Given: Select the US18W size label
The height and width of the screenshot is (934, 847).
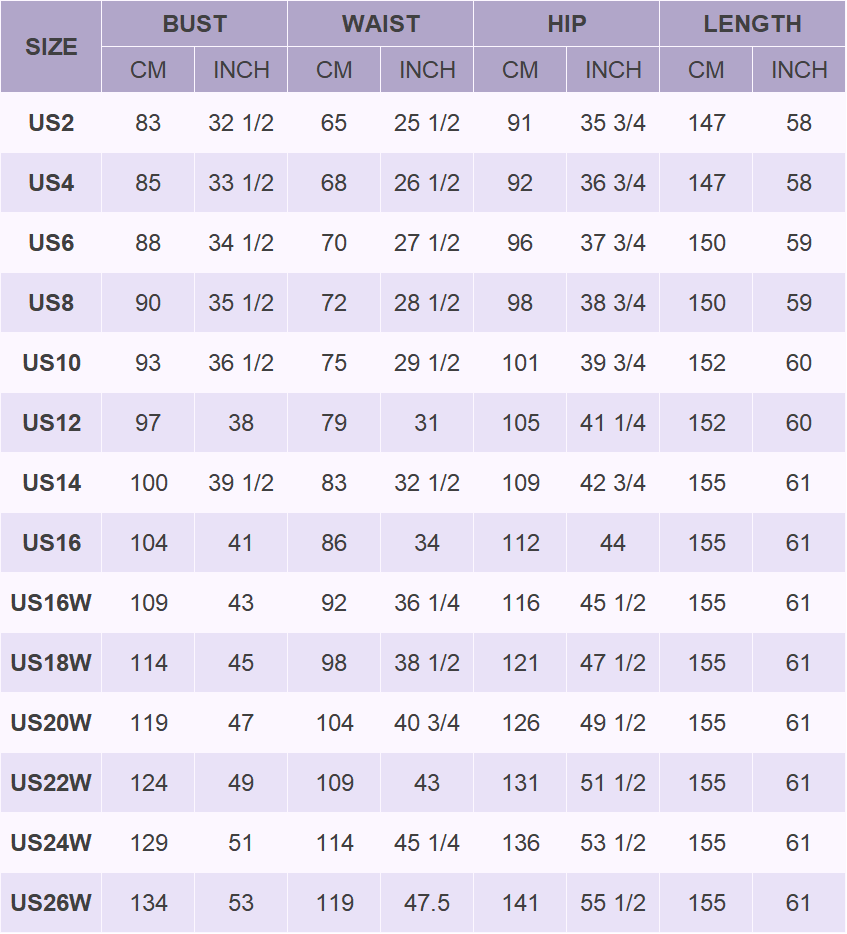Looking at the screenshot, I should click(x=51, y=663).
